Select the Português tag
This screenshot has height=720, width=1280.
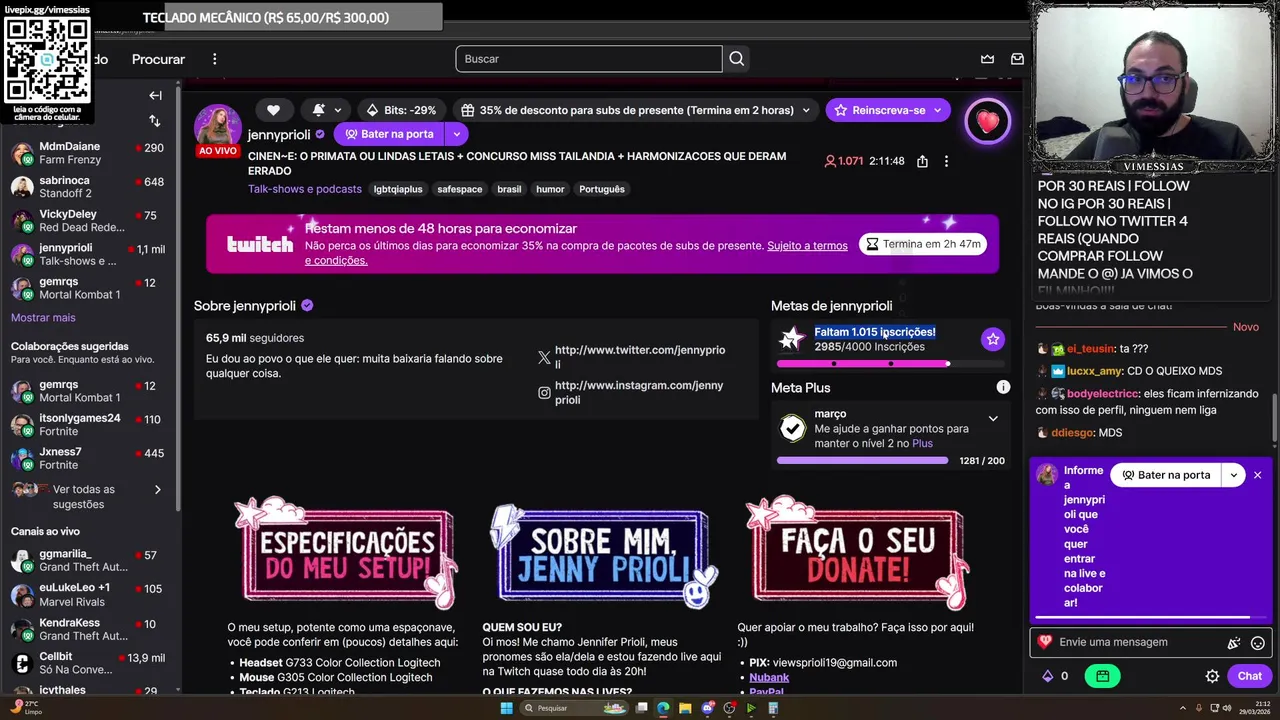(602, 189)
